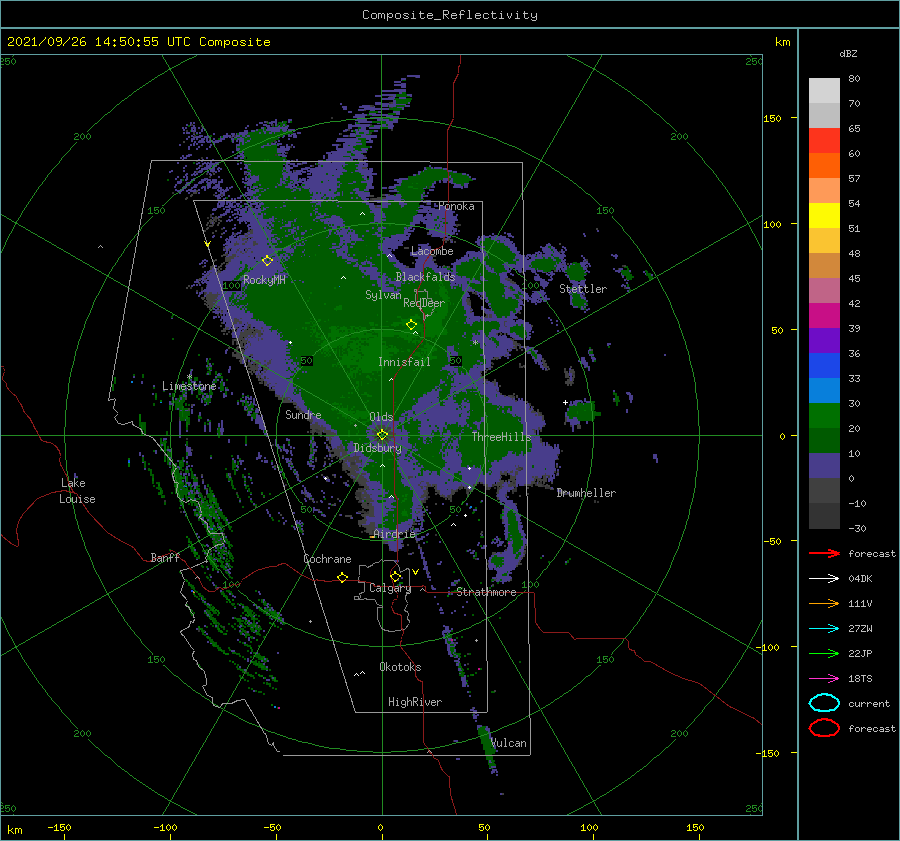Select the yellow 54 dBZ color swatch

824,215
